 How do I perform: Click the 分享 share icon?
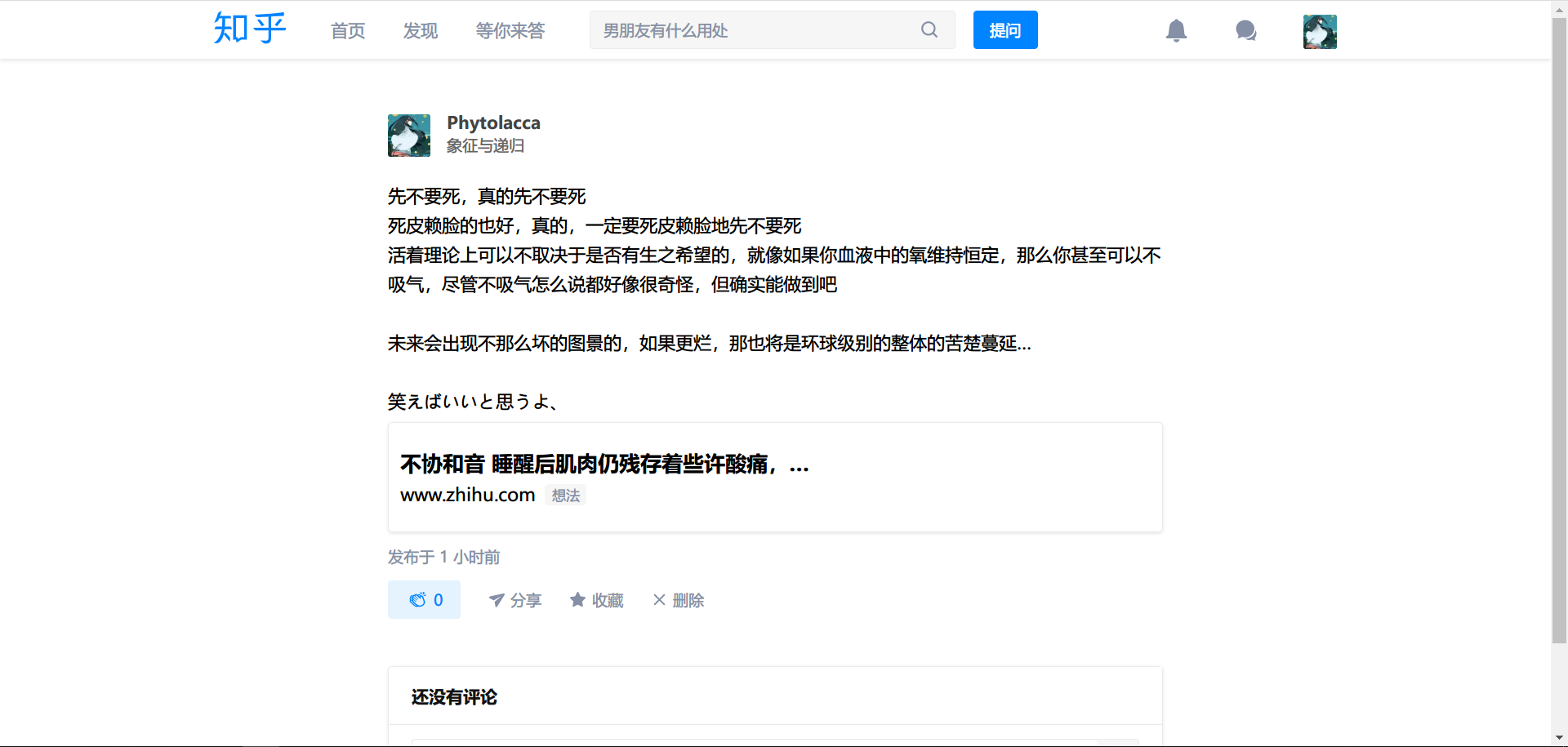(497, 600)
